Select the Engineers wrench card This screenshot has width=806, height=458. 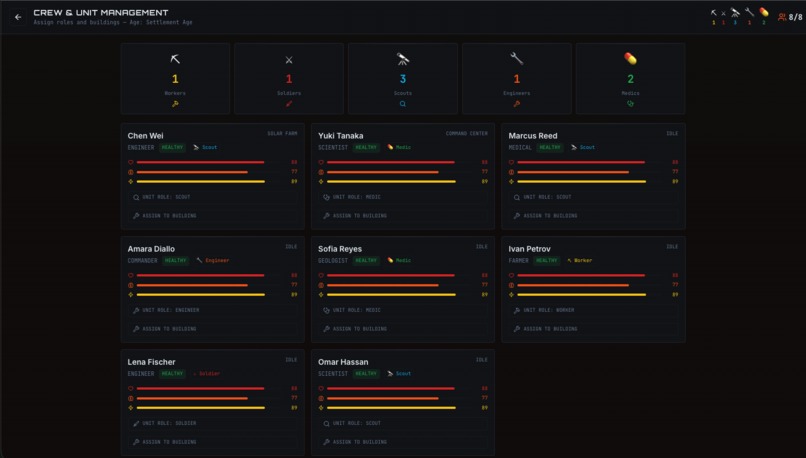pyautogui.click(x=517, y=79)
